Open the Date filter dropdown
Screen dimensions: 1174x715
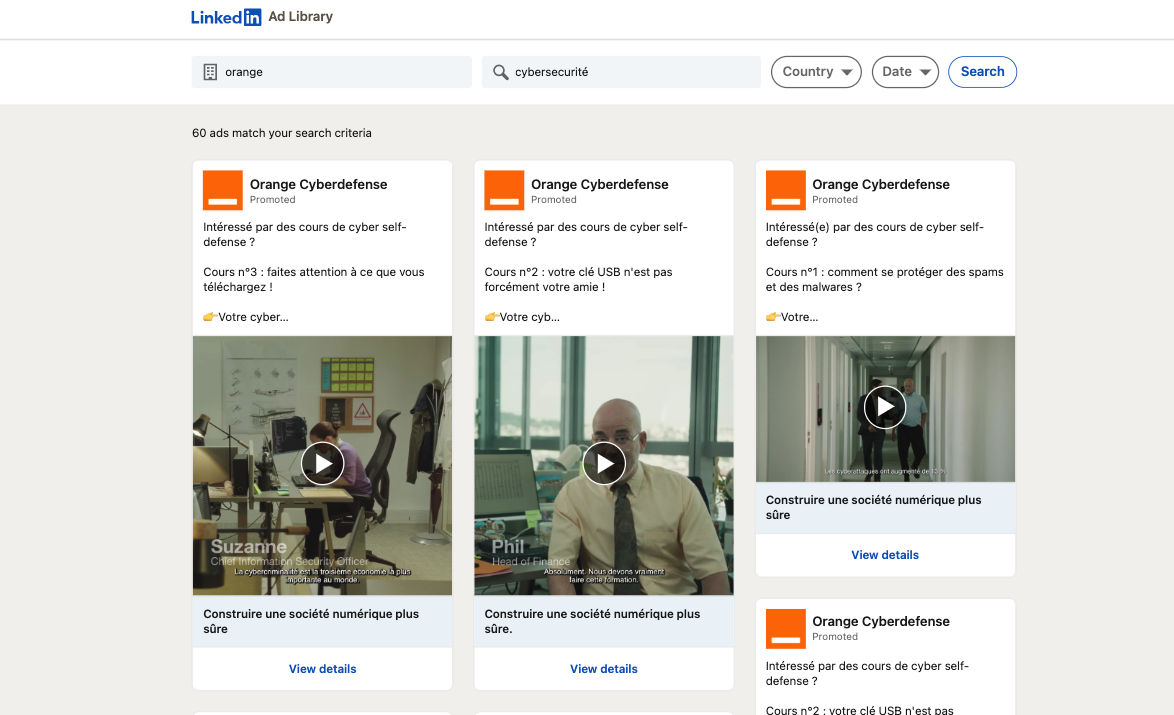coord(906,72)
